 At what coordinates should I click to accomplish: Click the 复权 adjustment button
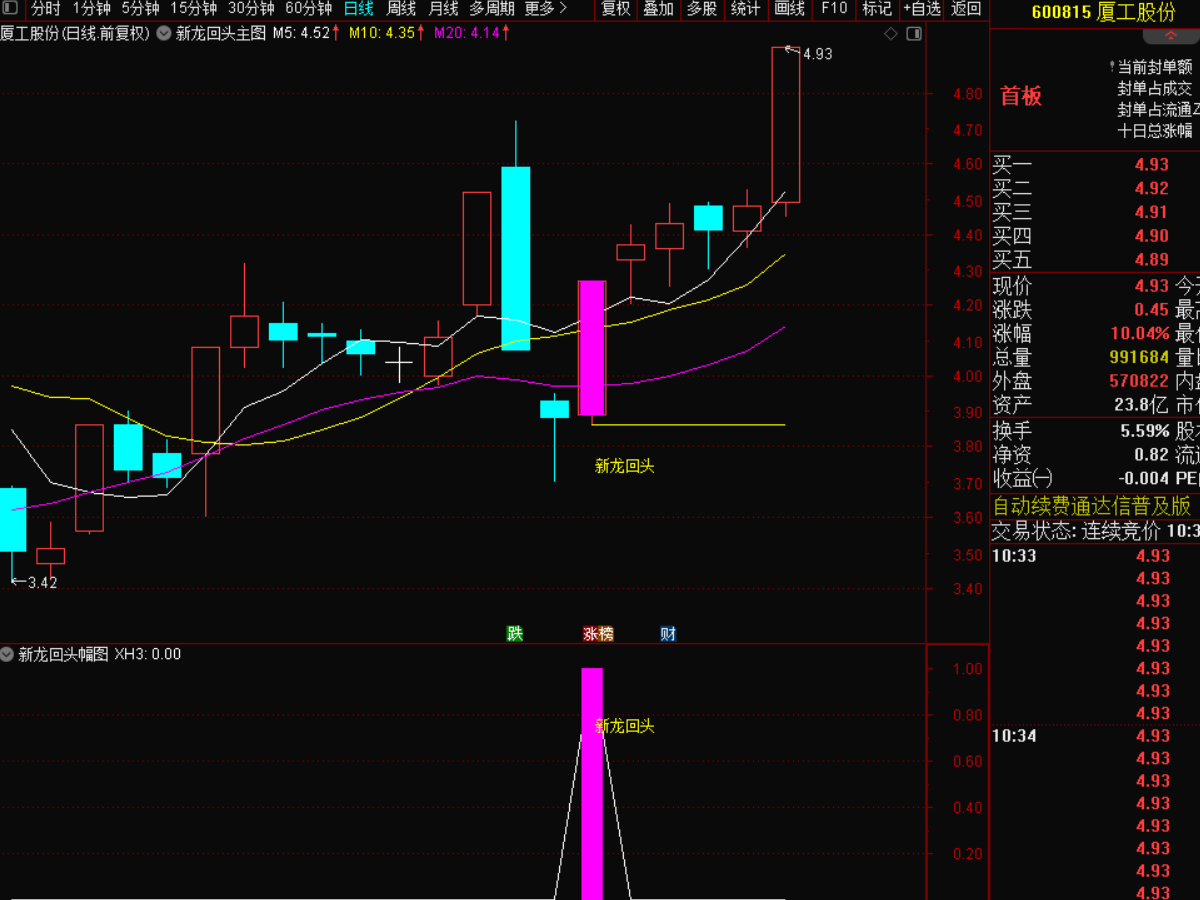[x=616, y=9]
